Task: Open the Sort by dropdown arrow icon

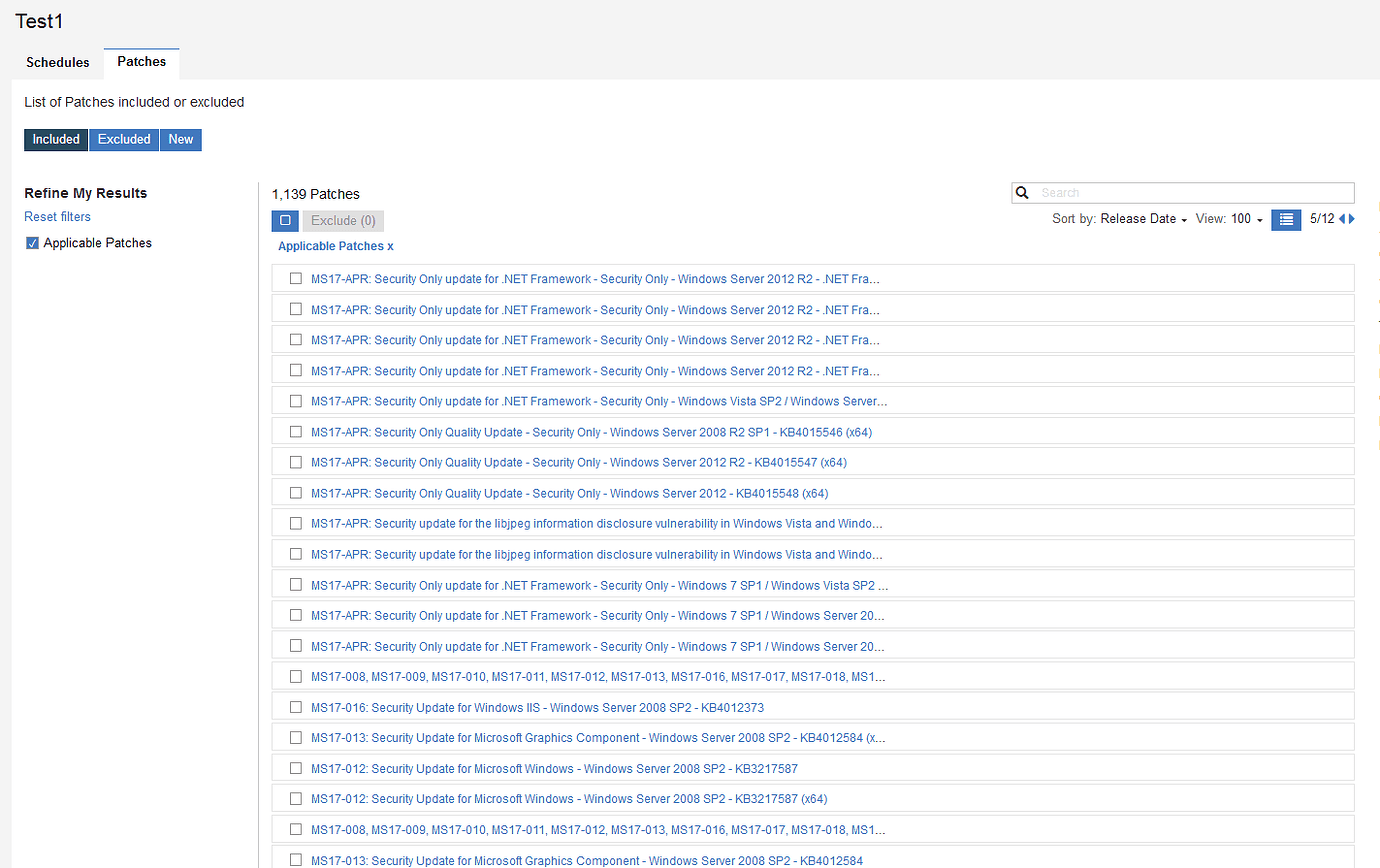Action: tap(1187, 219)
